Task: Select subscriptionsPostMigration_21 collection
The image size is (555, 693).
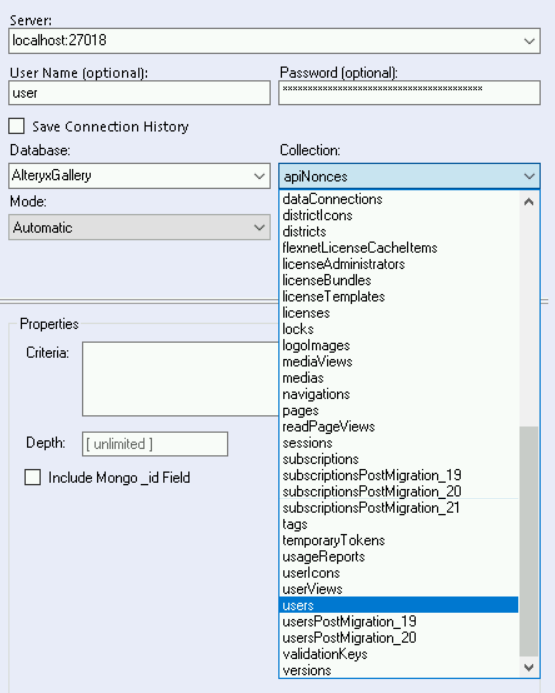Action: tap(399, 508)
